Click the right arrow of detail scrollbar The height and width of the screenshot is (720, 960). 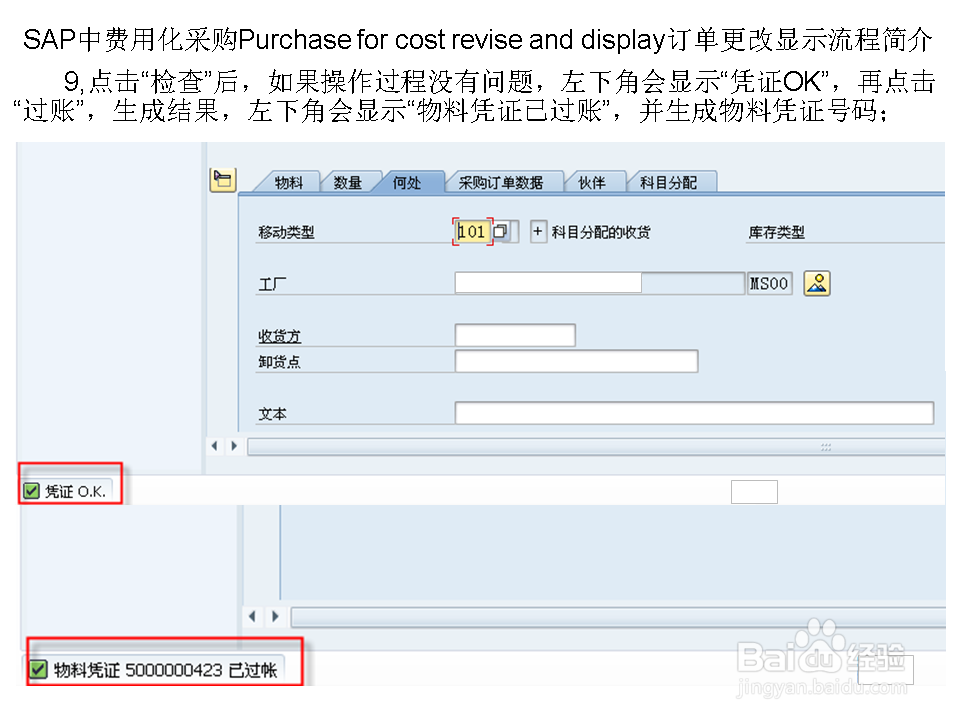point(234,446)
